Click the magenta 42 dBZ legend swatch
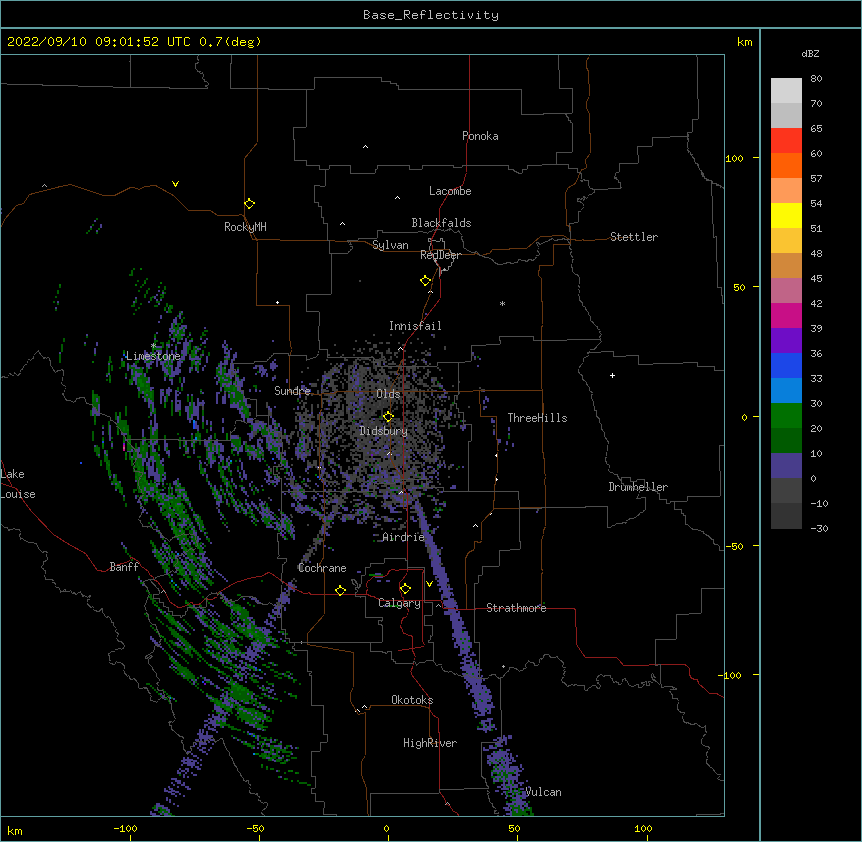The width and height of the screenshot is (862, 842). pyautogui.click(x=786, y=315)
